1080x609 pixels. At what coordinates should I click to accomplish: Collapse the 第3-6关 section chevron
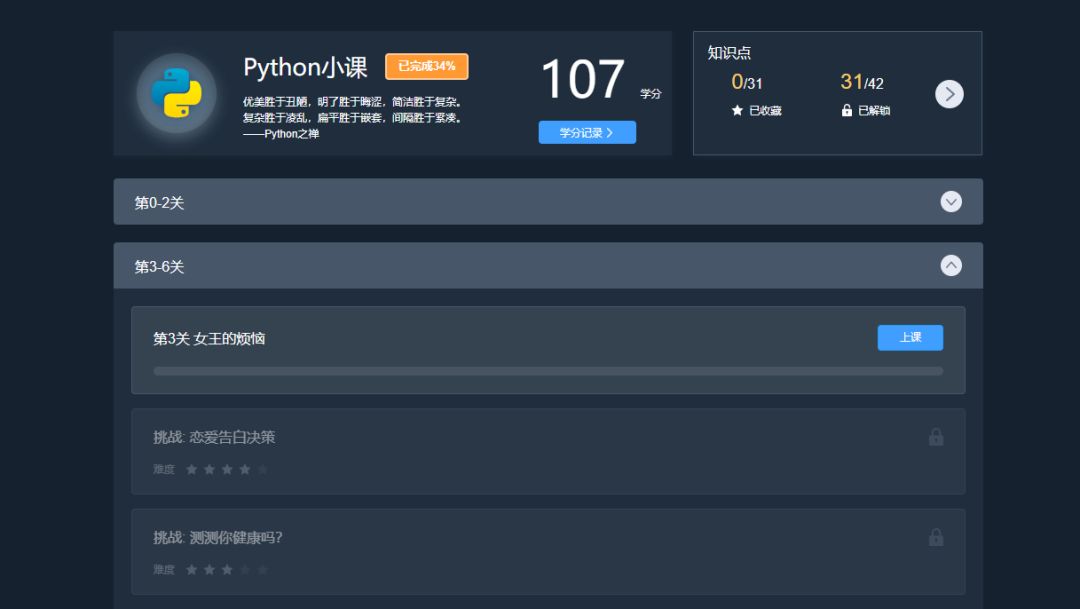pos(951,265)
